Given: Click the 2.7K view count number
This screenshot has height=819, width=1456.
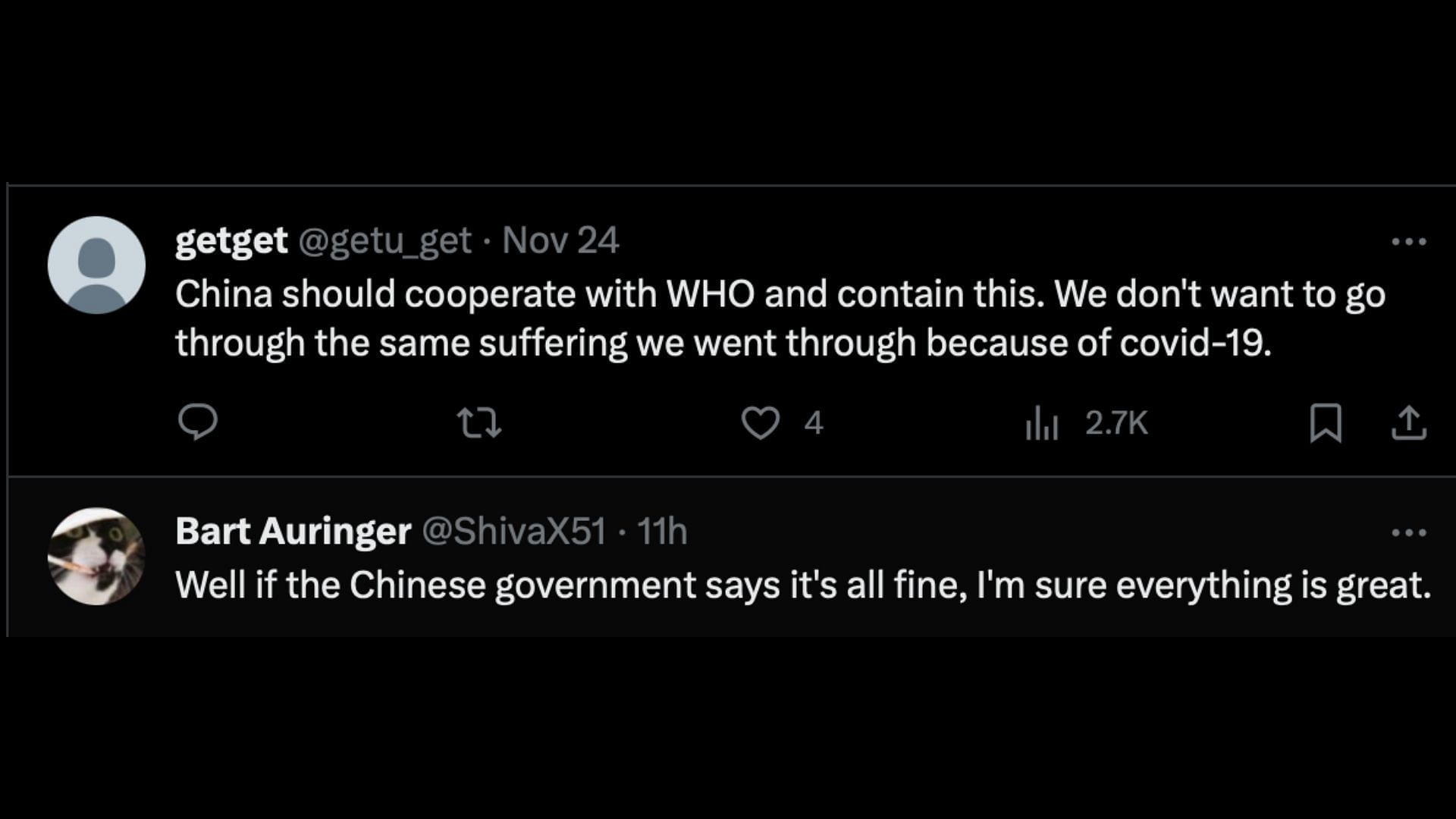Looking at the screenshot, I should (x=1116, y=423).
